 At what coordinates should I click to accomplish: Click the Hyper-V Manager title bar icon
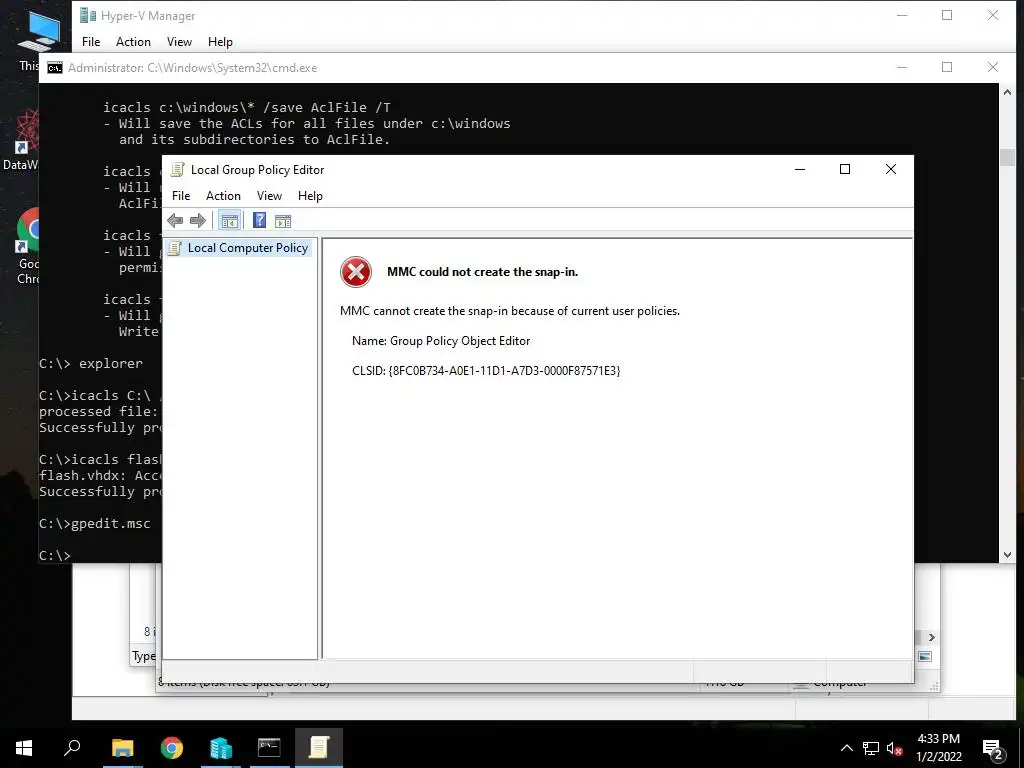coord(88,16)
